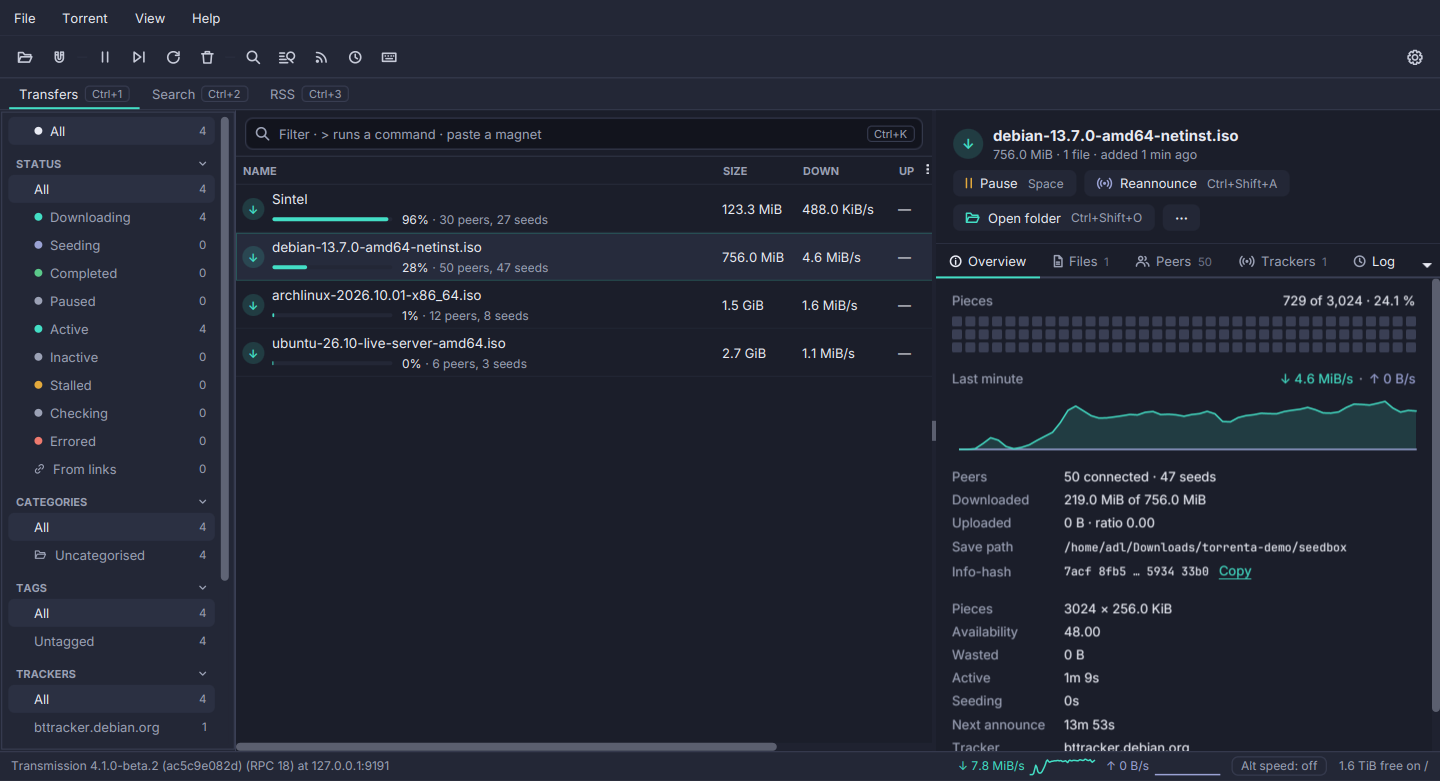This screenshot has height=781, width=1440.
Task: Open keyboard shortcuts via the keyboard icon
Action: [389, 58]
